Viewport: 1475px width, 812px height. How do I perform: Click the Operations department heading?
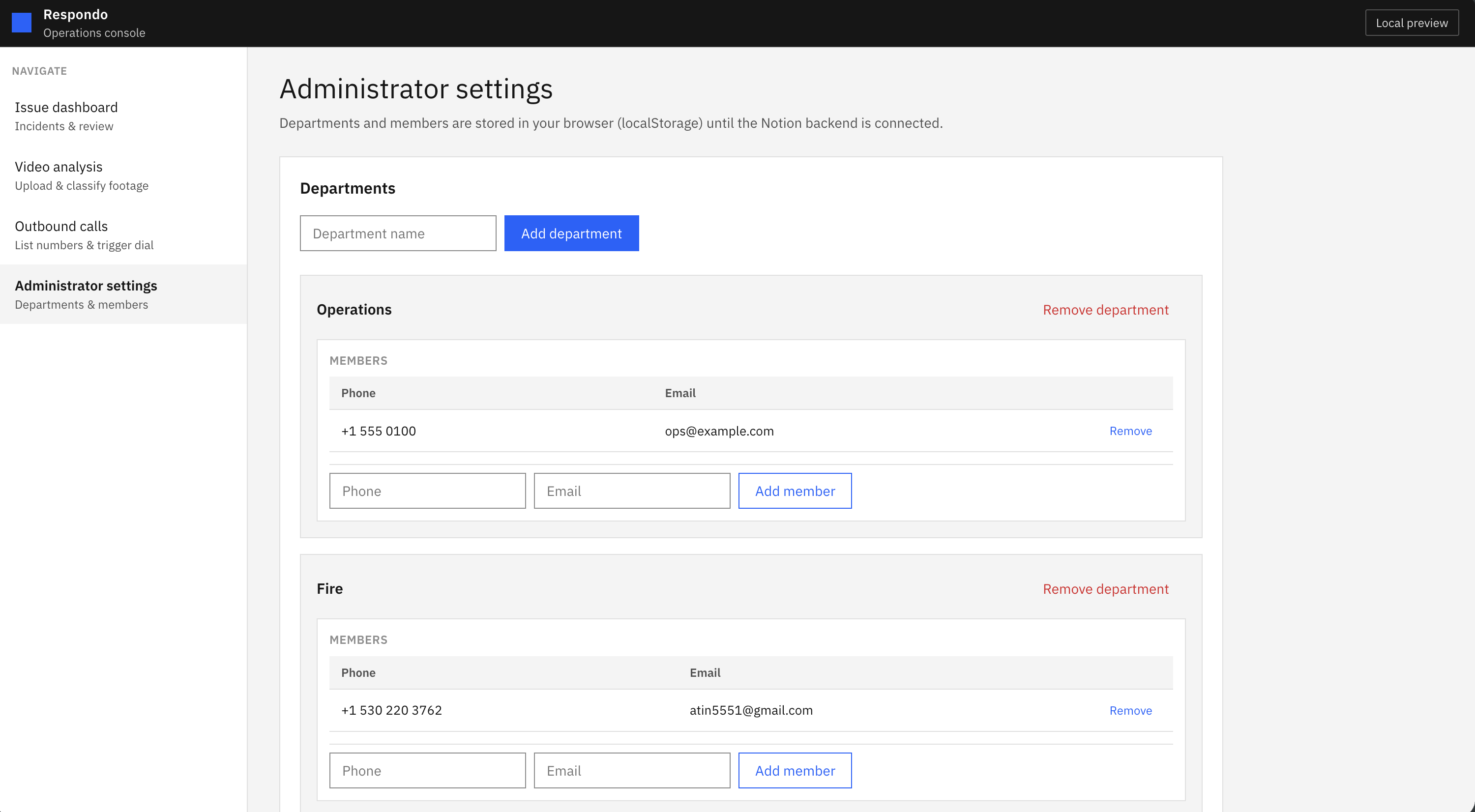(354, 310)
